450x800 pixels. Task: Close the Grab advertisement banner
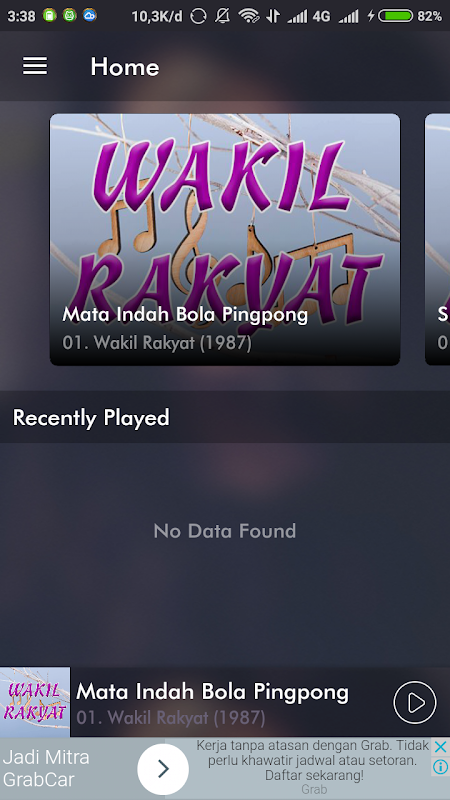tap(440, 747)
